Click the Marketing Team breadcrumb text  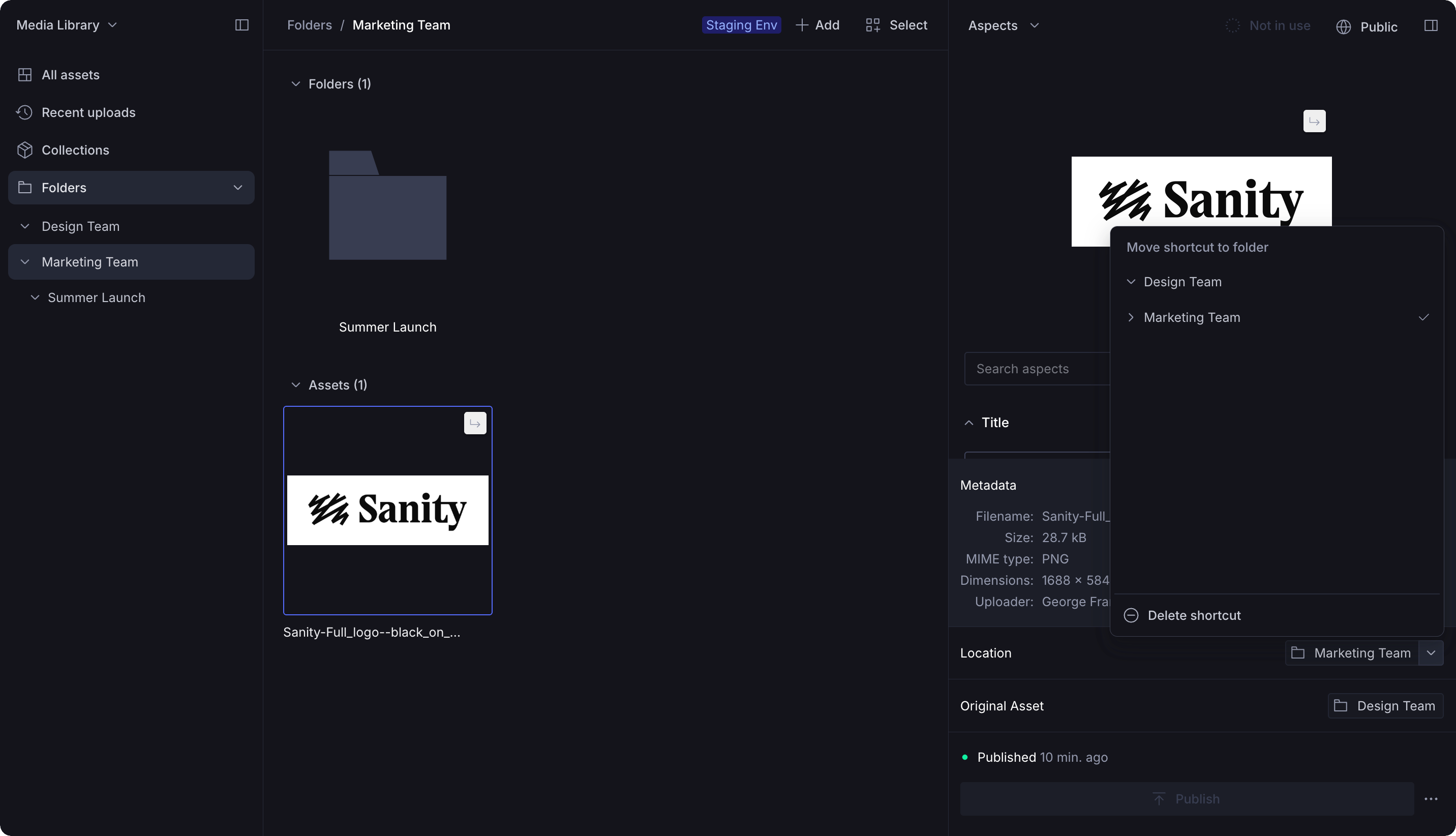(x=401, y=25)
